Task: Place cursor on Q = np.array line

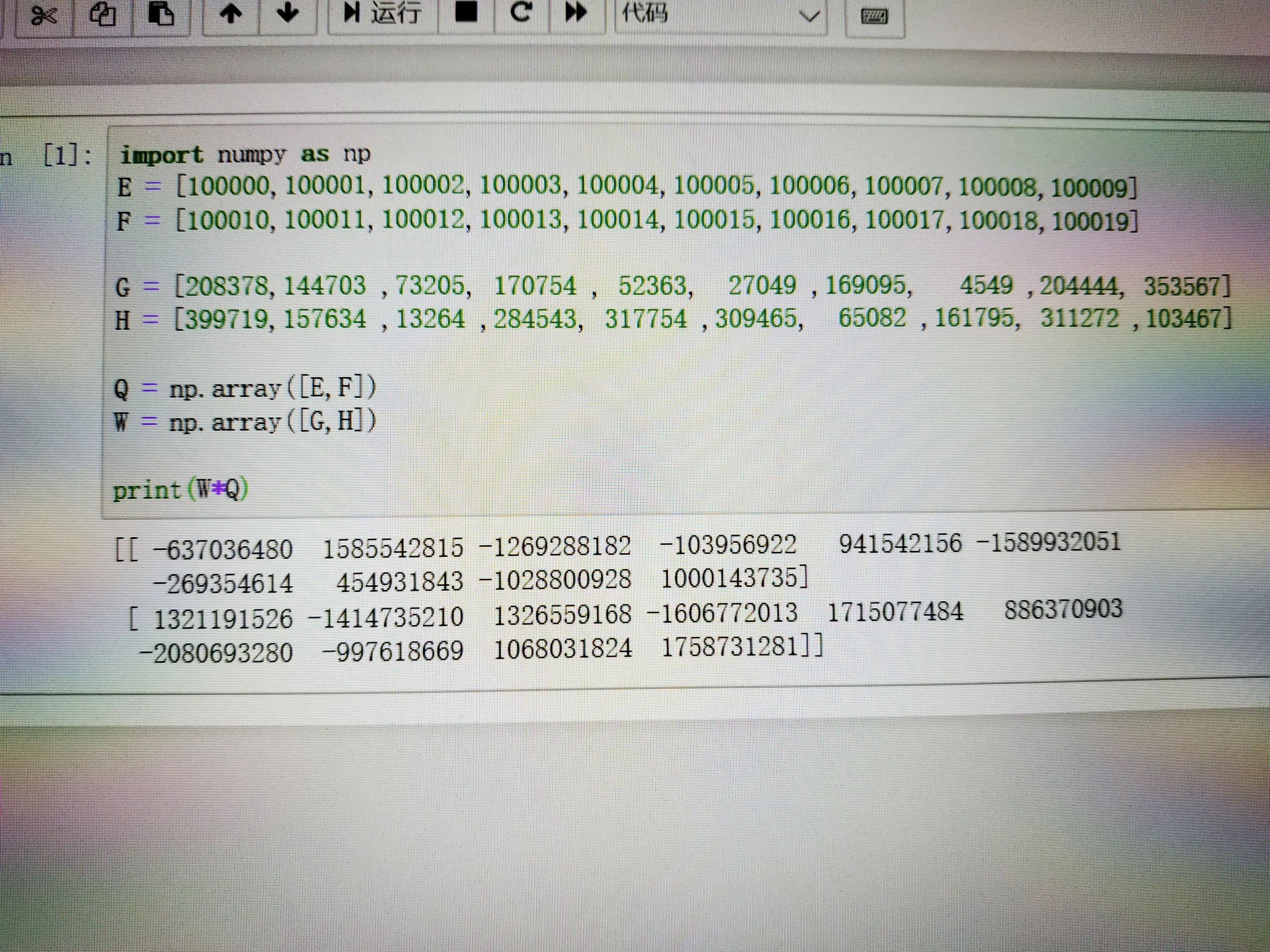Action: pyautogui.click(x=245, y=389)
